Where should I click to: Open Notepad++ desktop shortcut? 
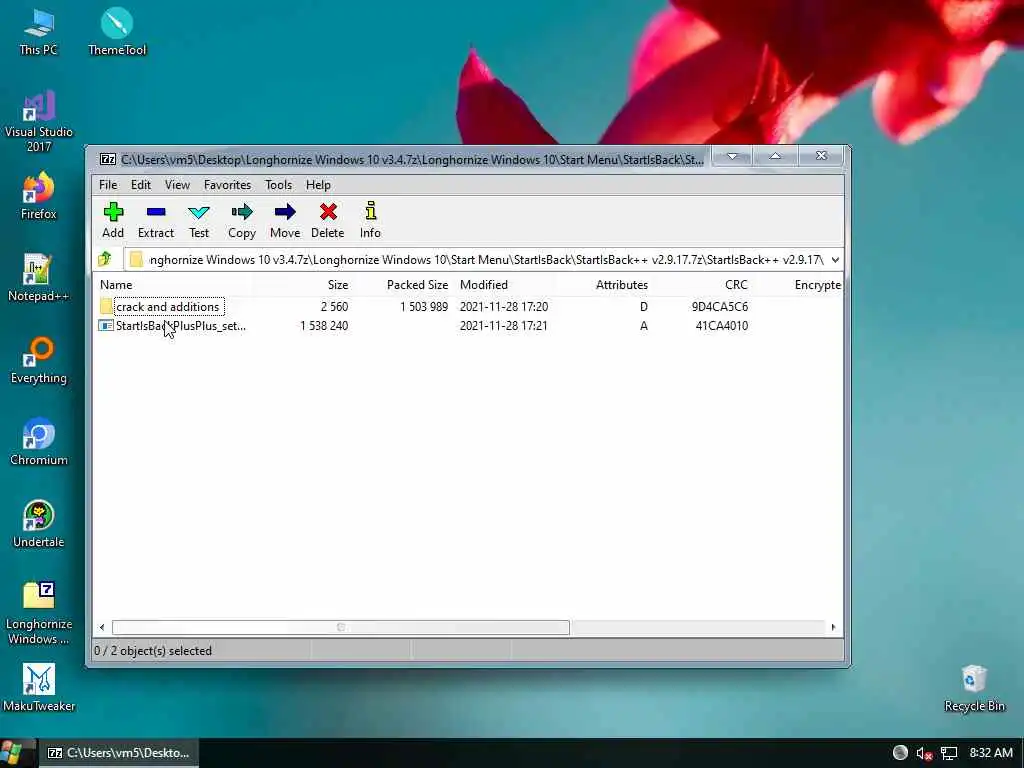[x=39, y=278]
